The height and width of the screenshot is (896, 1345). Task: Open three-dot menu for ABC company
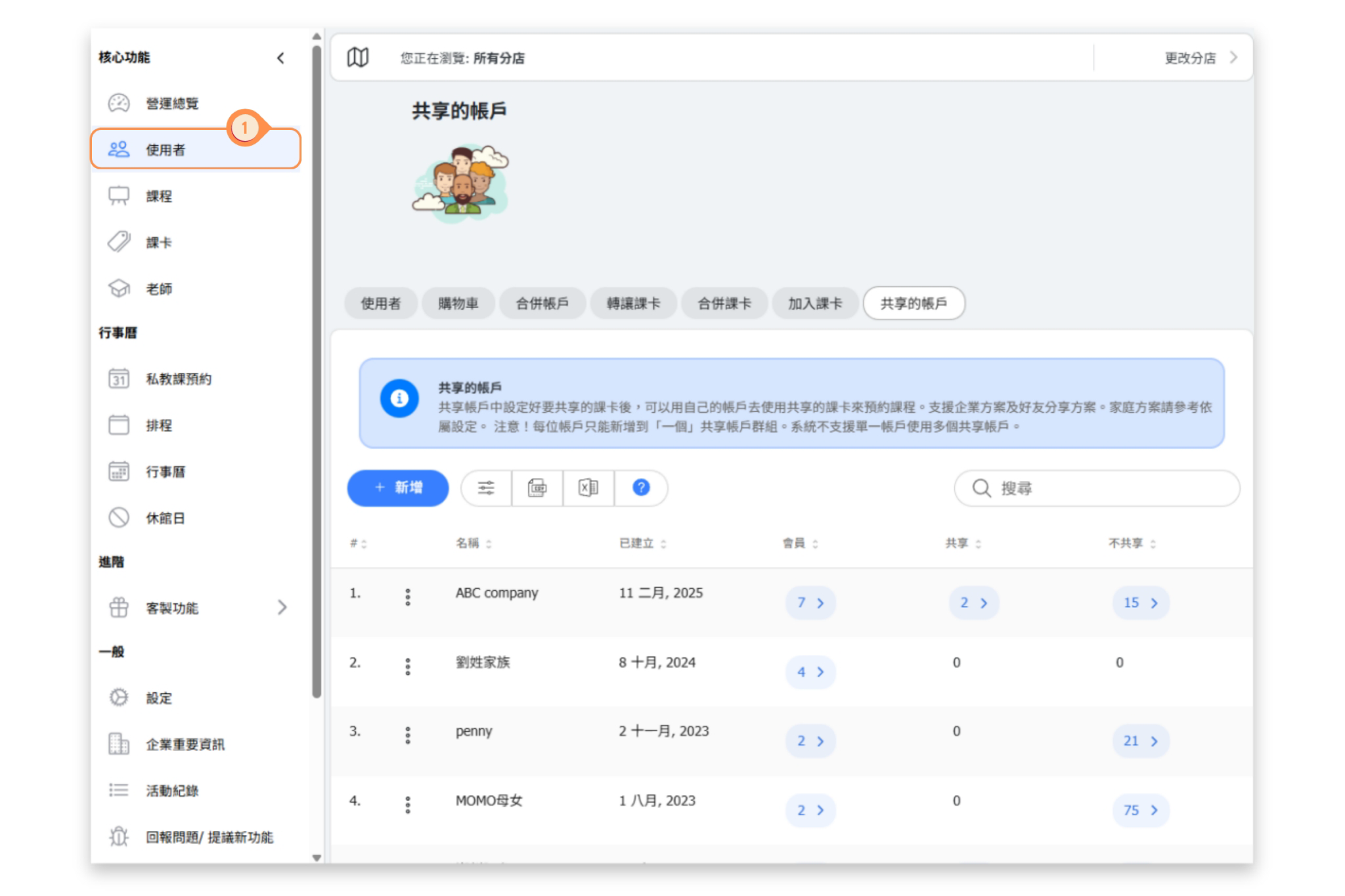(408, 597)
